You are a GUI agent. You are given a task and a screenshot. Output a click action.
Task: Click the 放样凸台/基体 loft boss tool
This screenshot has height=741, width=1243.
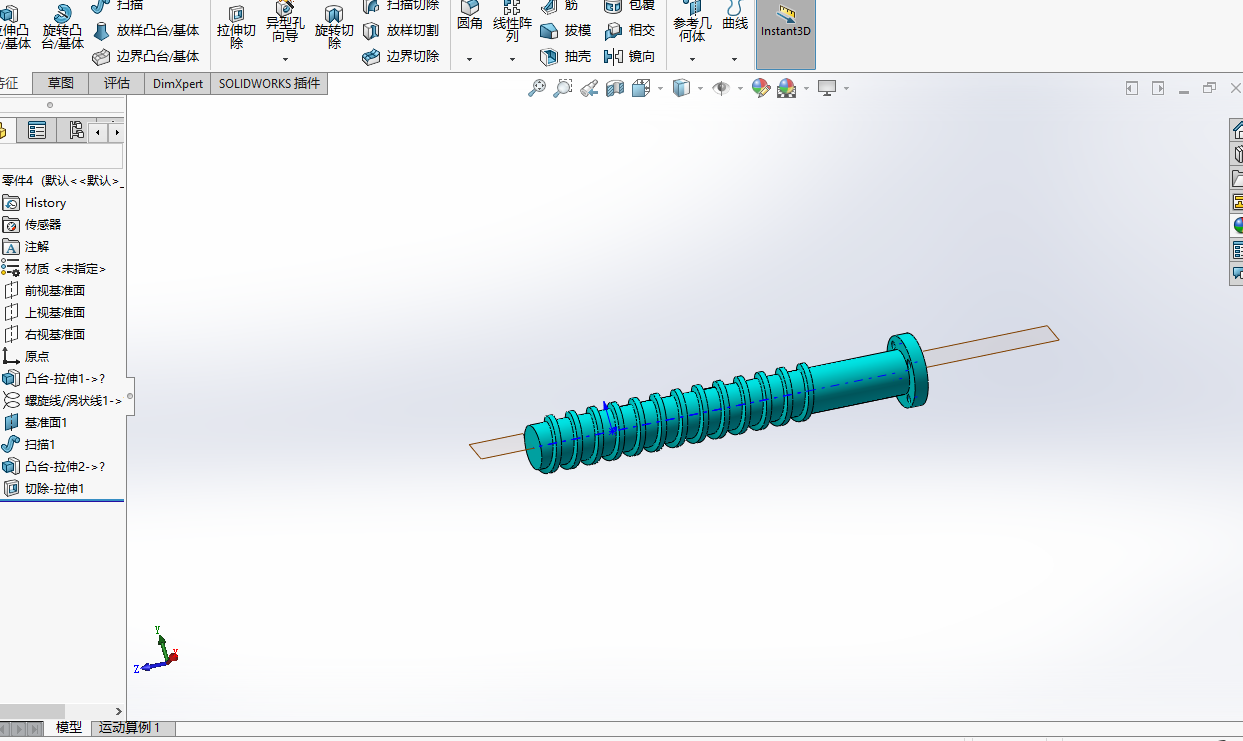coord(146,31)
